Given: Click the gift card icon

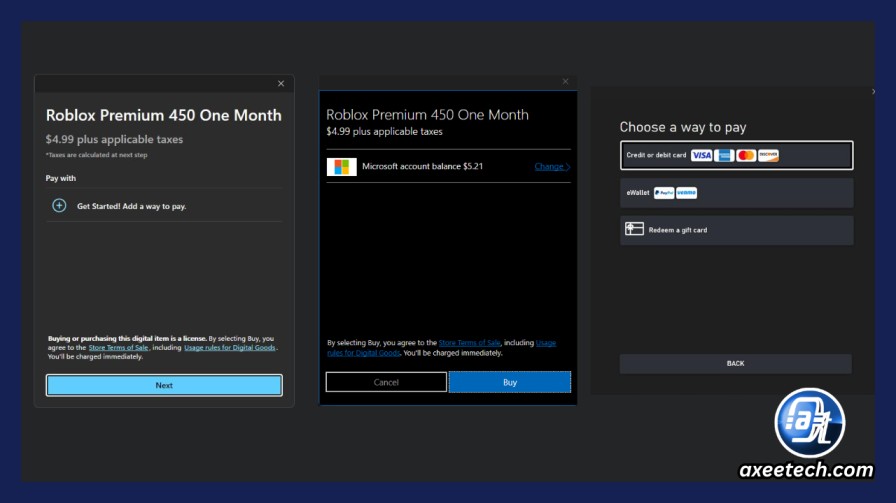Looking at the screenshot, I should (x=634, y=229).
